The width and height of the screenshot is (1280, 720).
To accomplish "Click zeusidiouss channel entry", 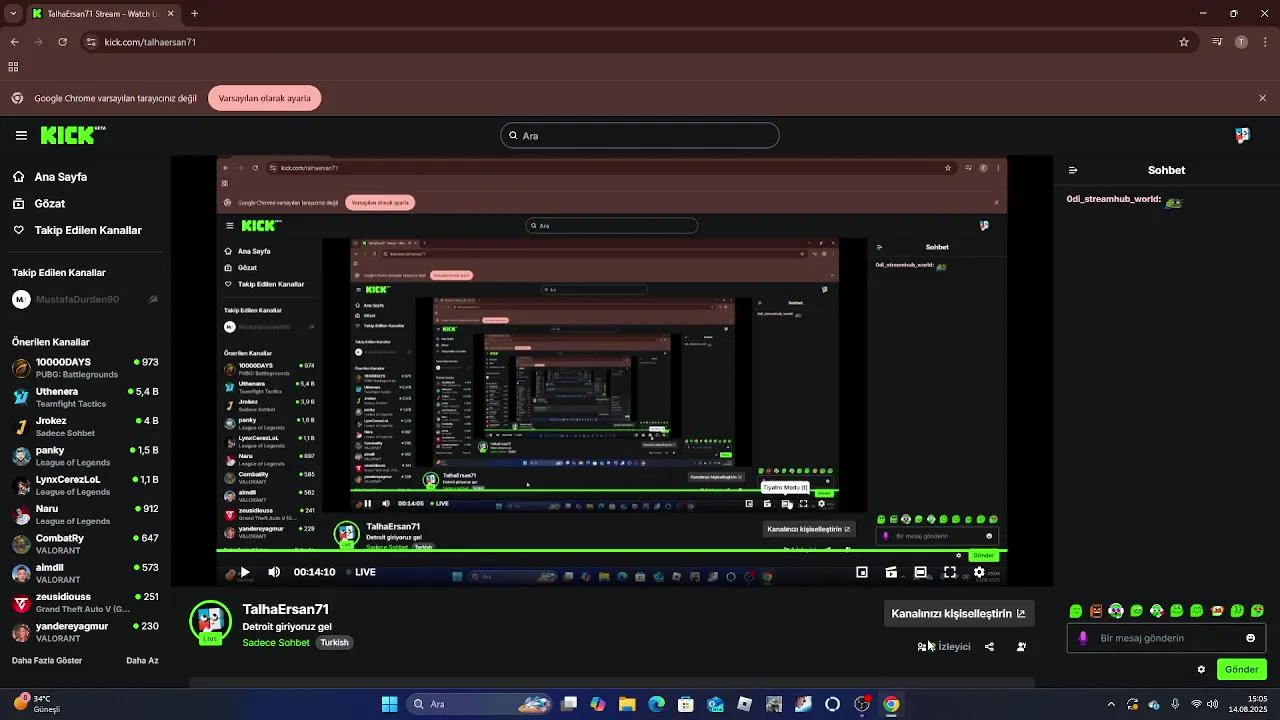I will (x=85, y=602).
